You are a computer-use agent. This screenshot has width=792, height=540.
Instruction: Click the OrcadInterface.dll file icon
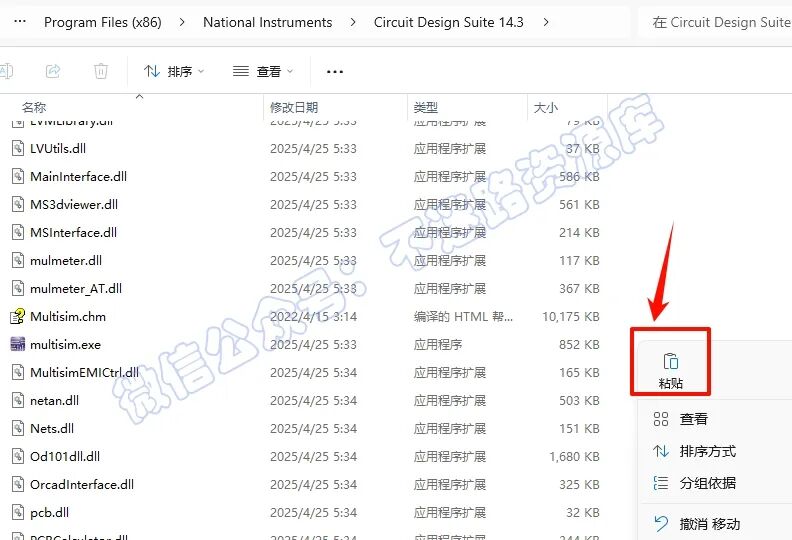[18, 484]
